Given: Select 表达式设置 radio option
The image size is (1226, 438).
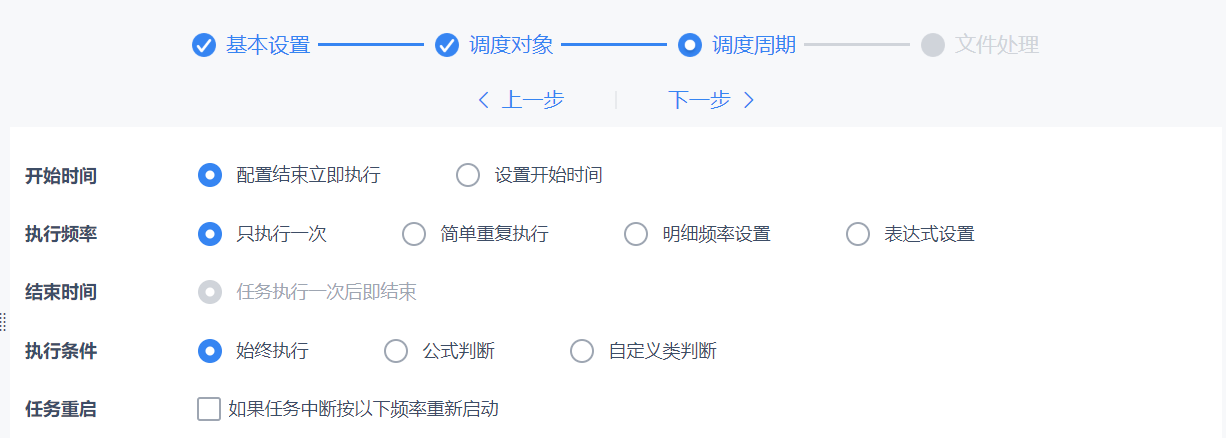Looking at the screenshot, I should click(x=858, y=234).
